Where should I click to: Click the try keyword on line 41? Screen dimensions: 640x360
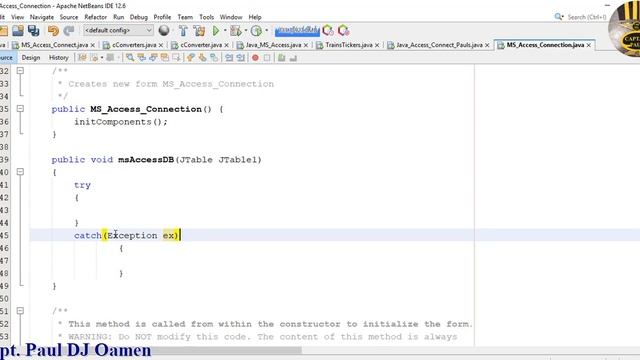pyautogui.click(x=82, y=185)
